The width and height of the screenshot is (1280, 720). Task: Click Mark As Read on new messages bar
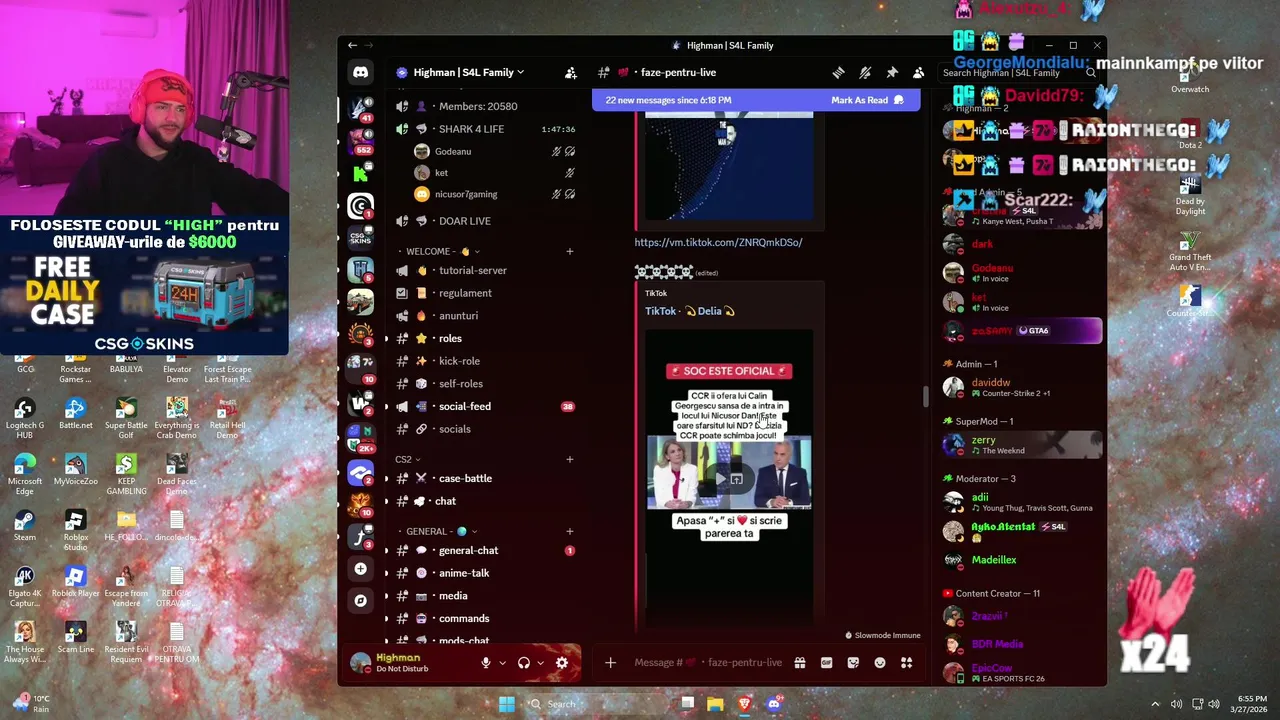click(x=867, y=100)
